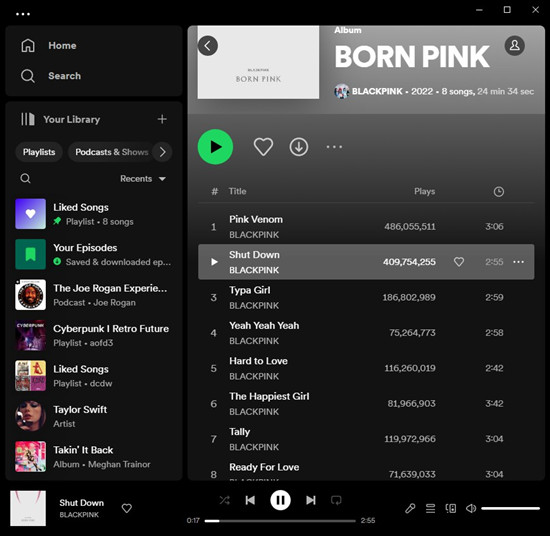Viewport: 550px width, 536px height.
Task: Skip to previous track
Action: [x=250, y=500]
